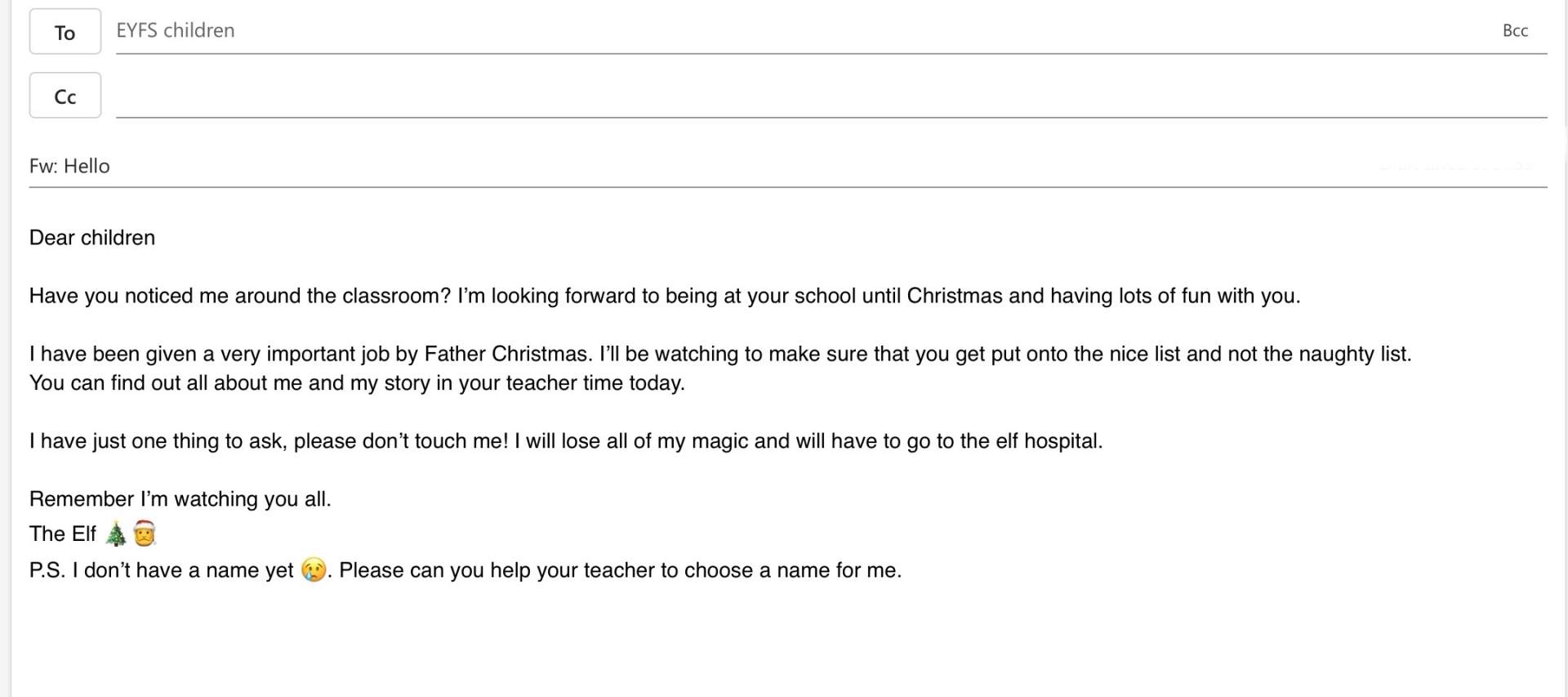Focus the empty Cc address field
This screenshot has height=697, width=1568.
point(831,96)
